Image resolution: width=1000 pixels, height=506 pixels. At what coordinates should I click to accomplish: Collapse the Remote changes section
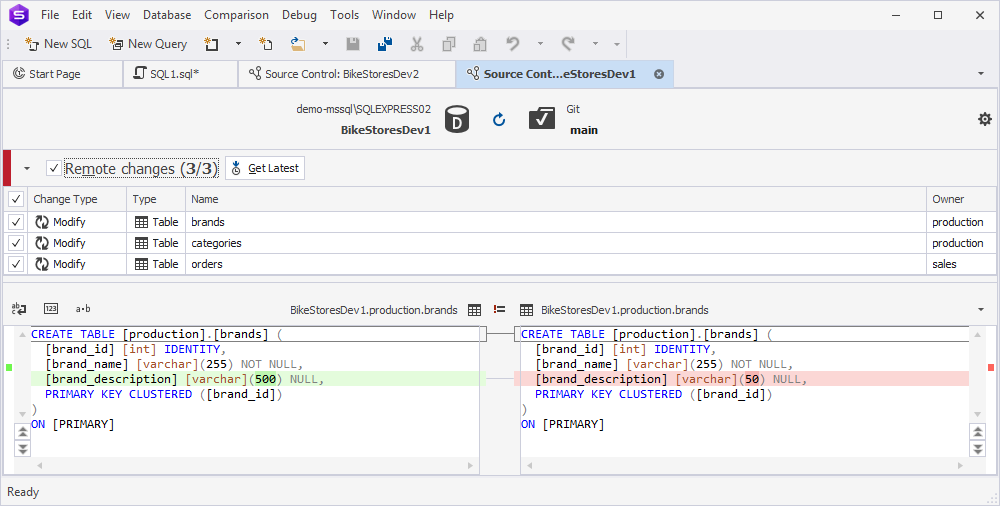tap(27, 168)
